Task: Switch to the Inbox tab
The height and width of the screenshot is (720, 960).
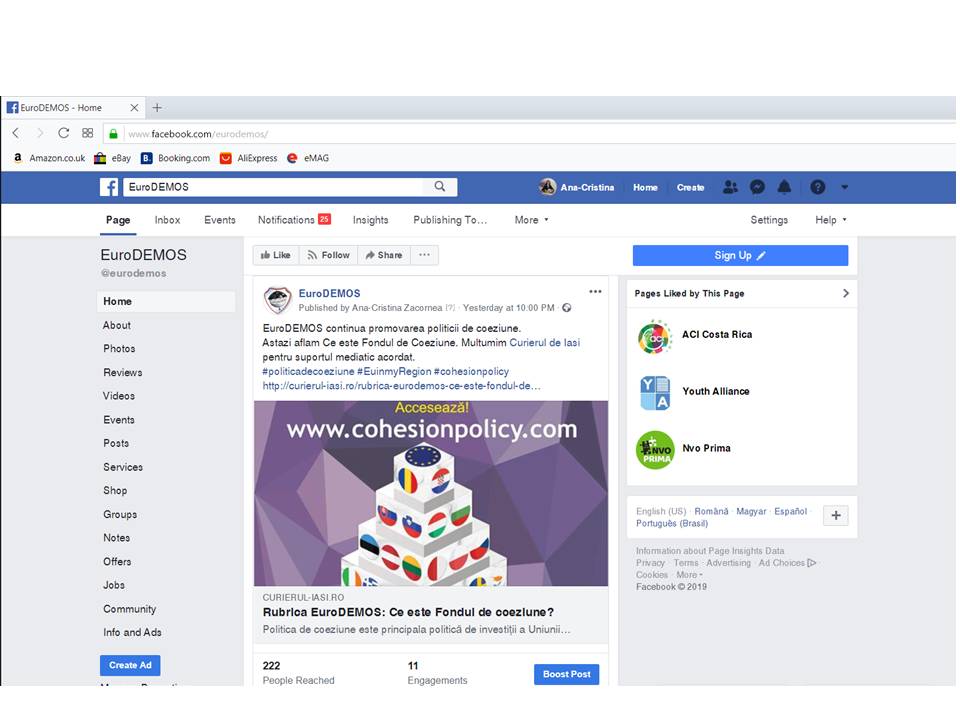Action: pos(167,220)
